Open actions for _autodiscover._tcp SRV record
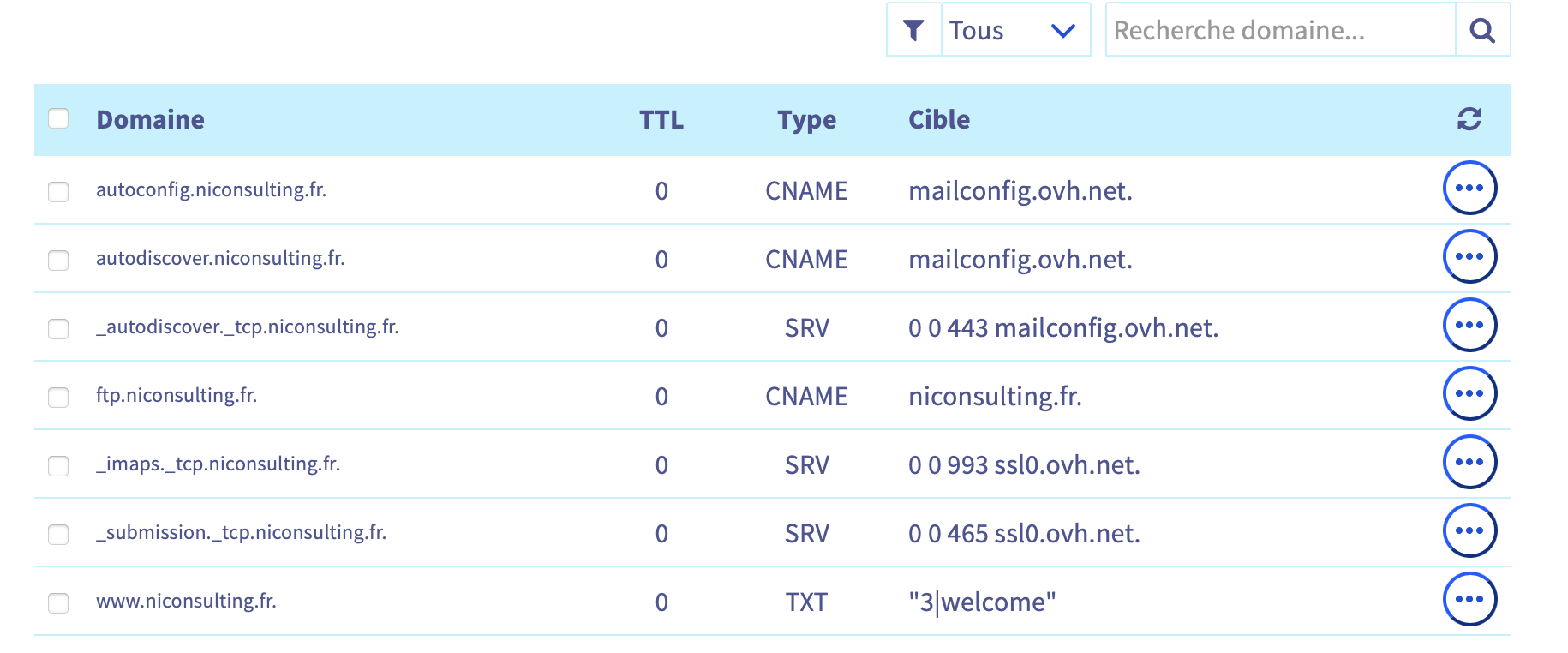Image resolution: width=1568 pixels, height=653 pixels. [x=1469, y=325]
